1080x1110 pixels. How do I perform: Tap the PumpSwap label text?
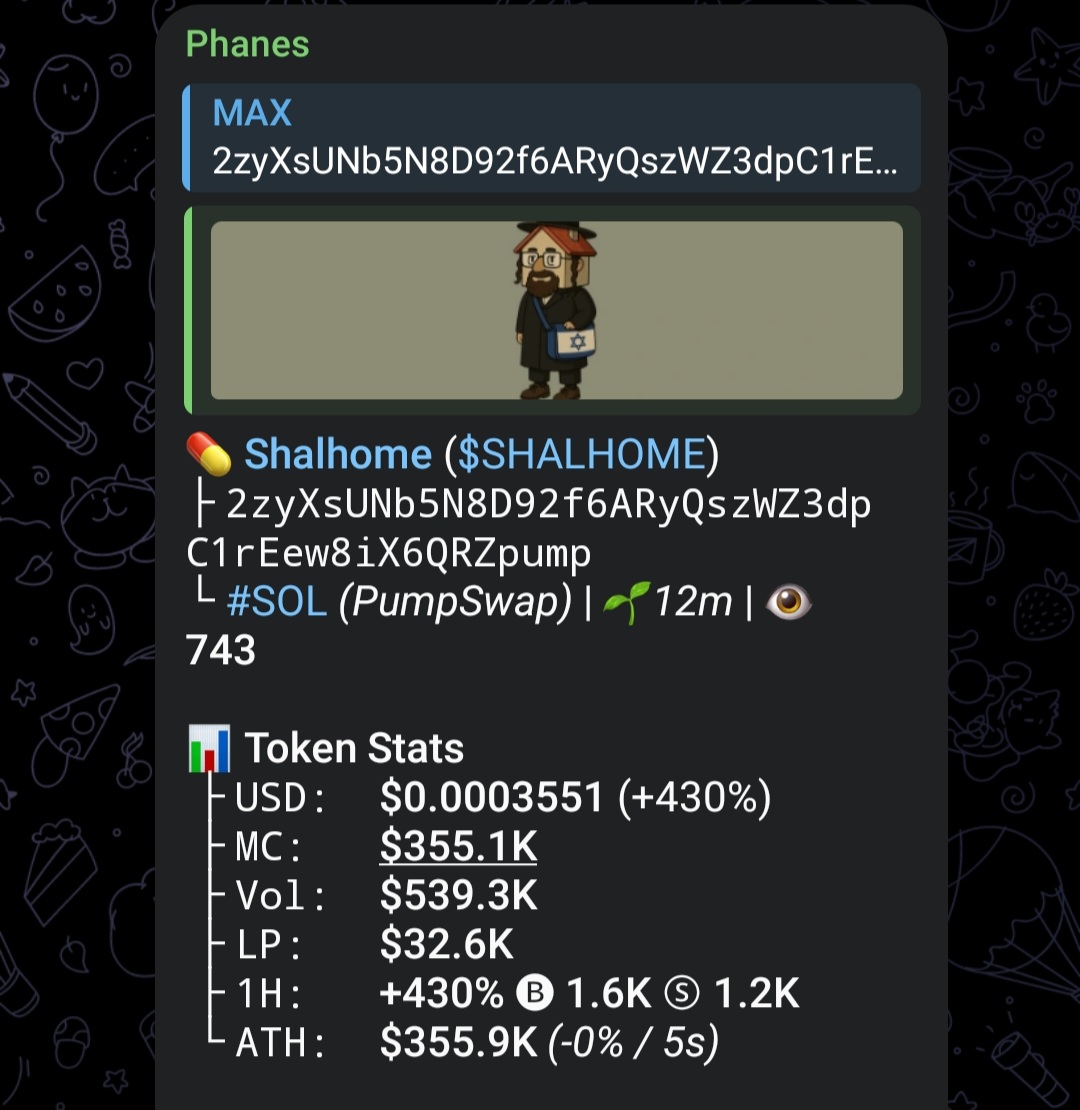[455, 602]
